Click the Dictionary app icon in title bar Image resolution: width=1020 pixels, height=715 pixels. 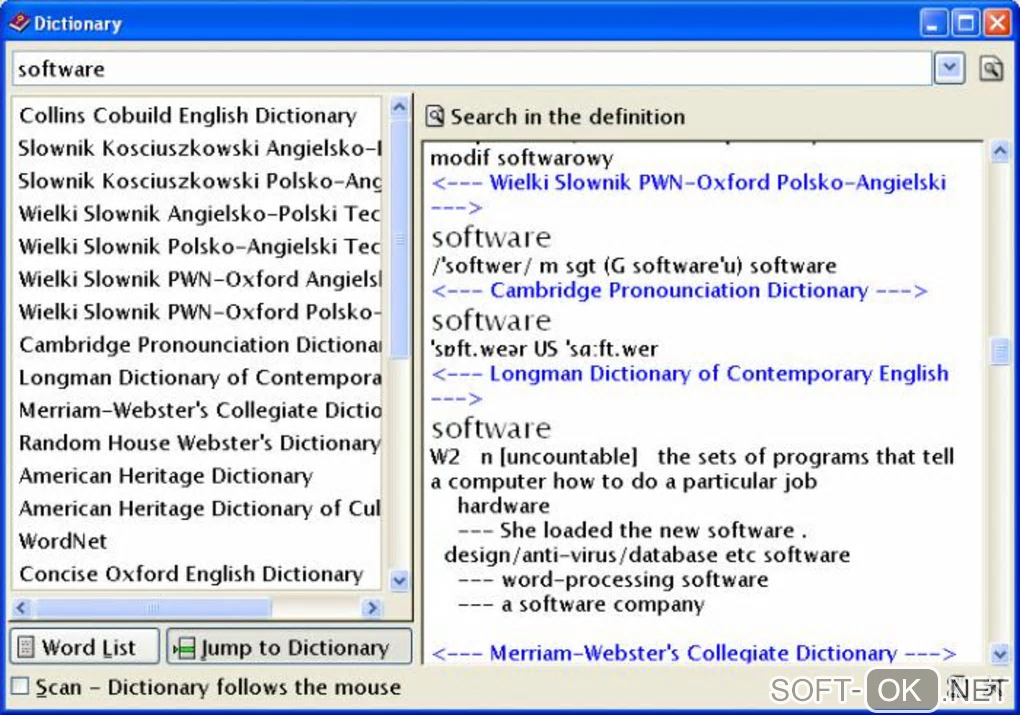19,23
